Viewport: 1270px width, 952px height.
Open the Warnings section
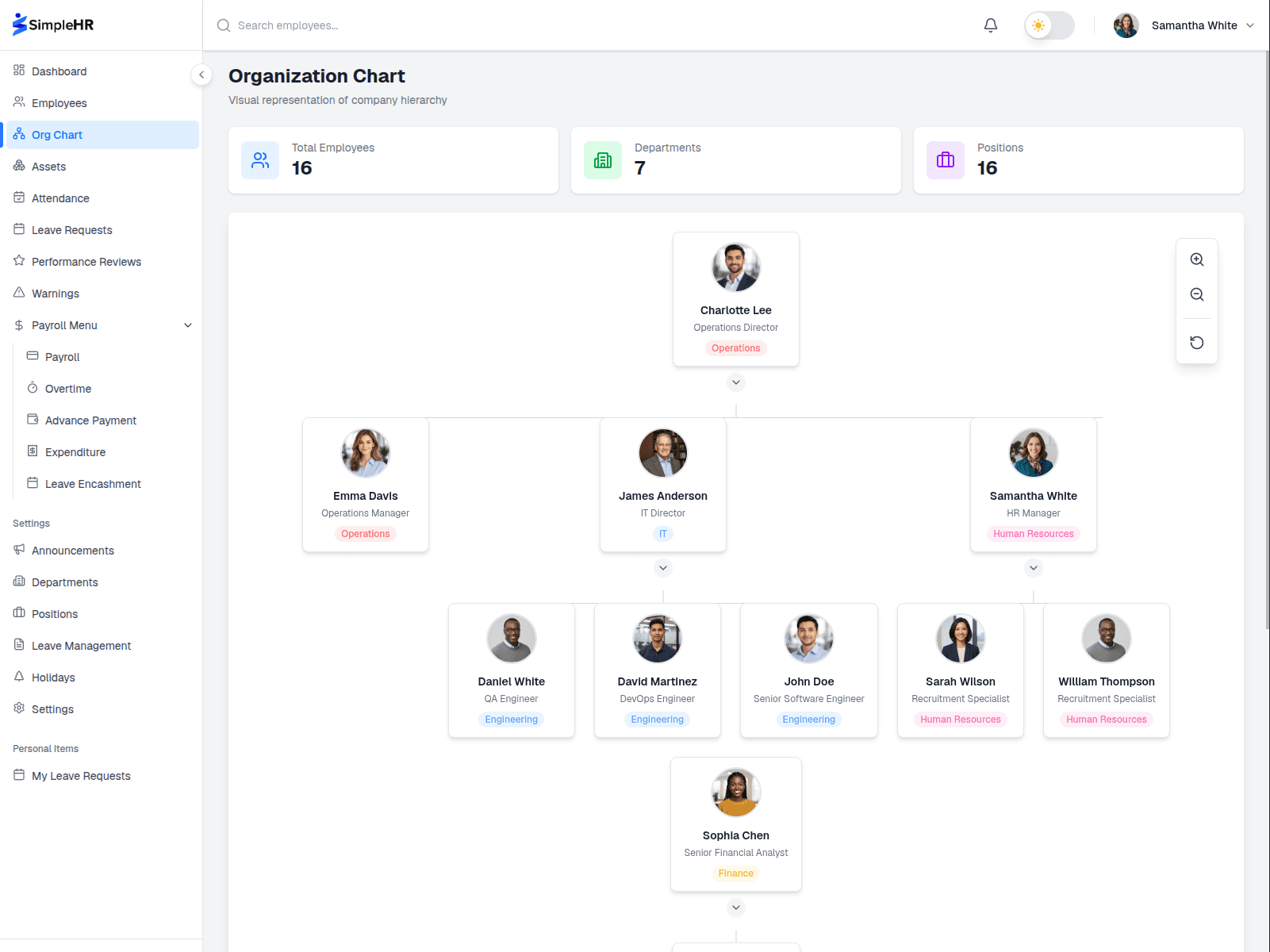56,293
